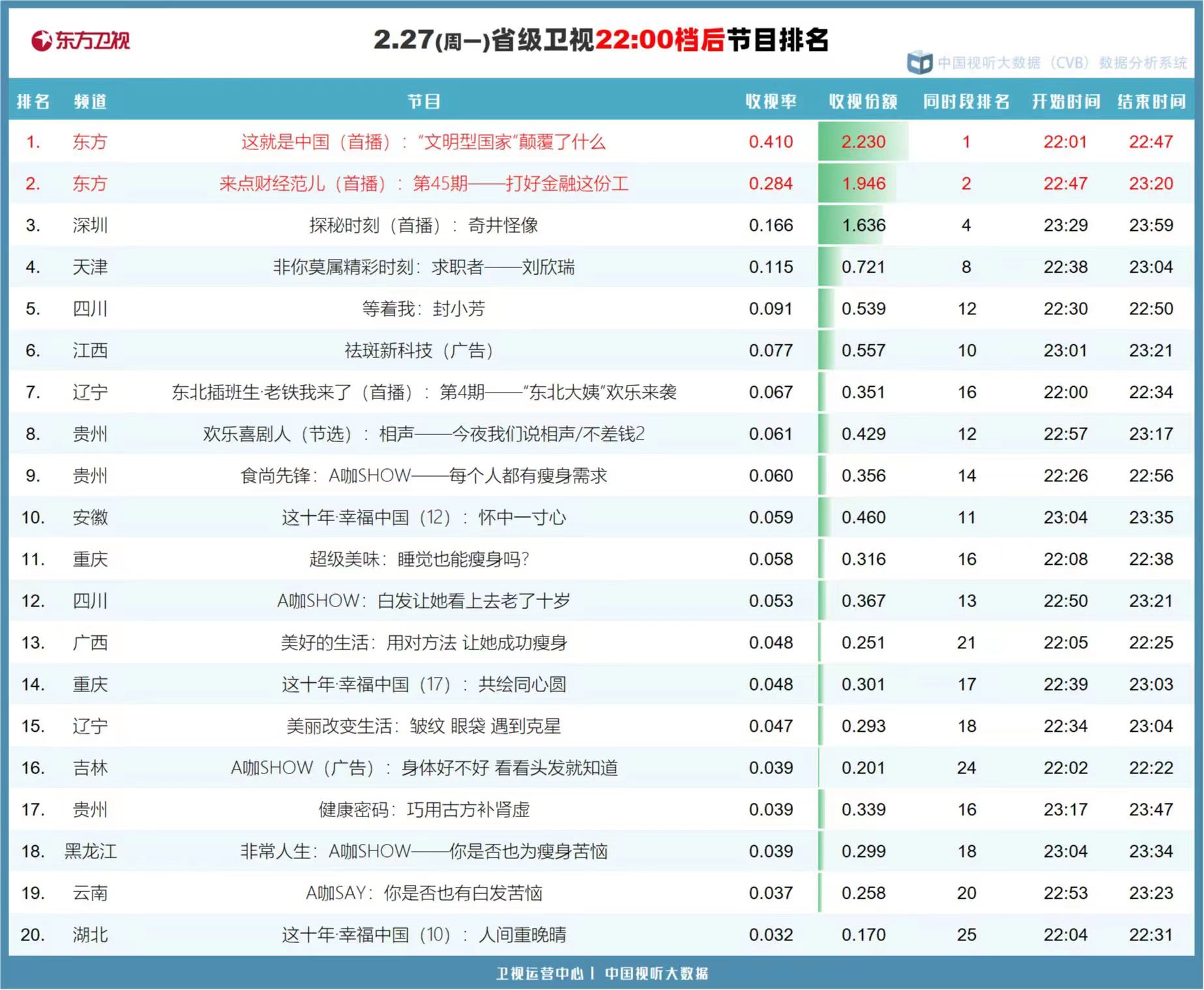Select program 来点财经范儿（首播）

[x=424, y=183]
